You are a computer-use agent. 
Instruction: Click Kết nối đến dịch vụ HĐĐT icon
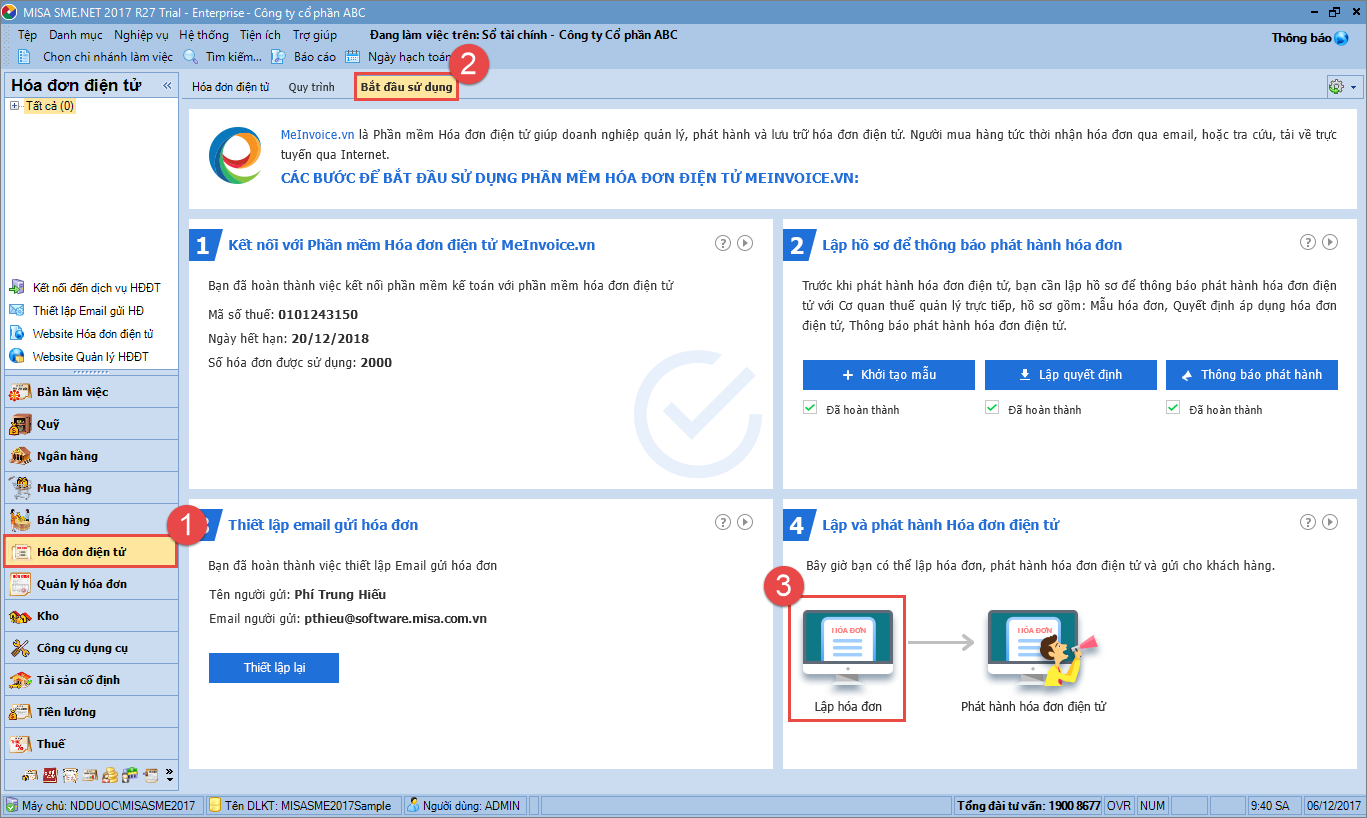click(16, 288)
